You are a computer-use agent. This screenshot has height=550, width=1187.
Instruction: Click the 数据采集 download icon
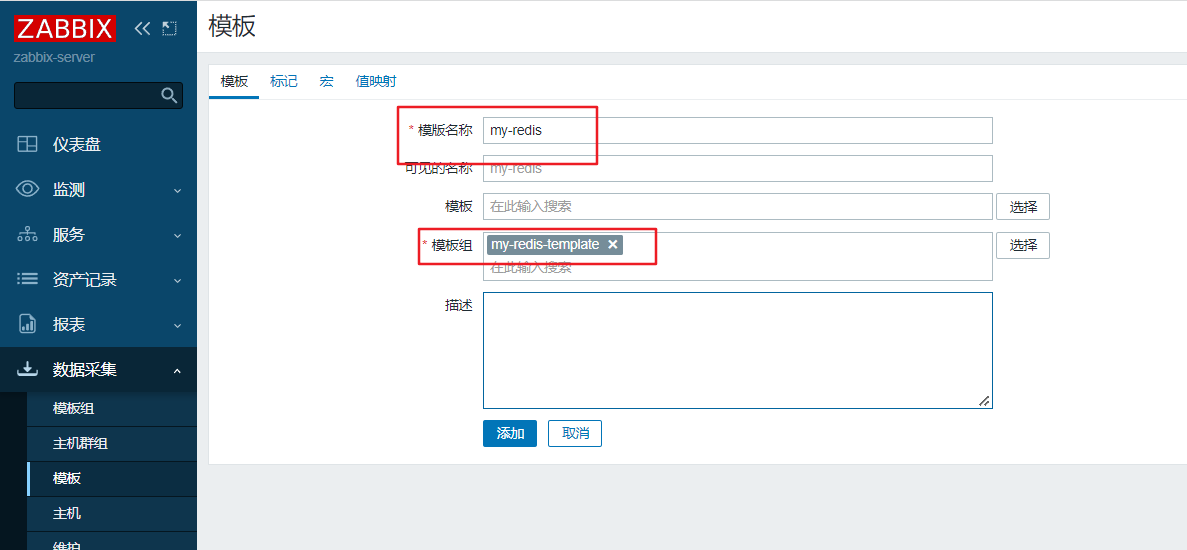27,369
